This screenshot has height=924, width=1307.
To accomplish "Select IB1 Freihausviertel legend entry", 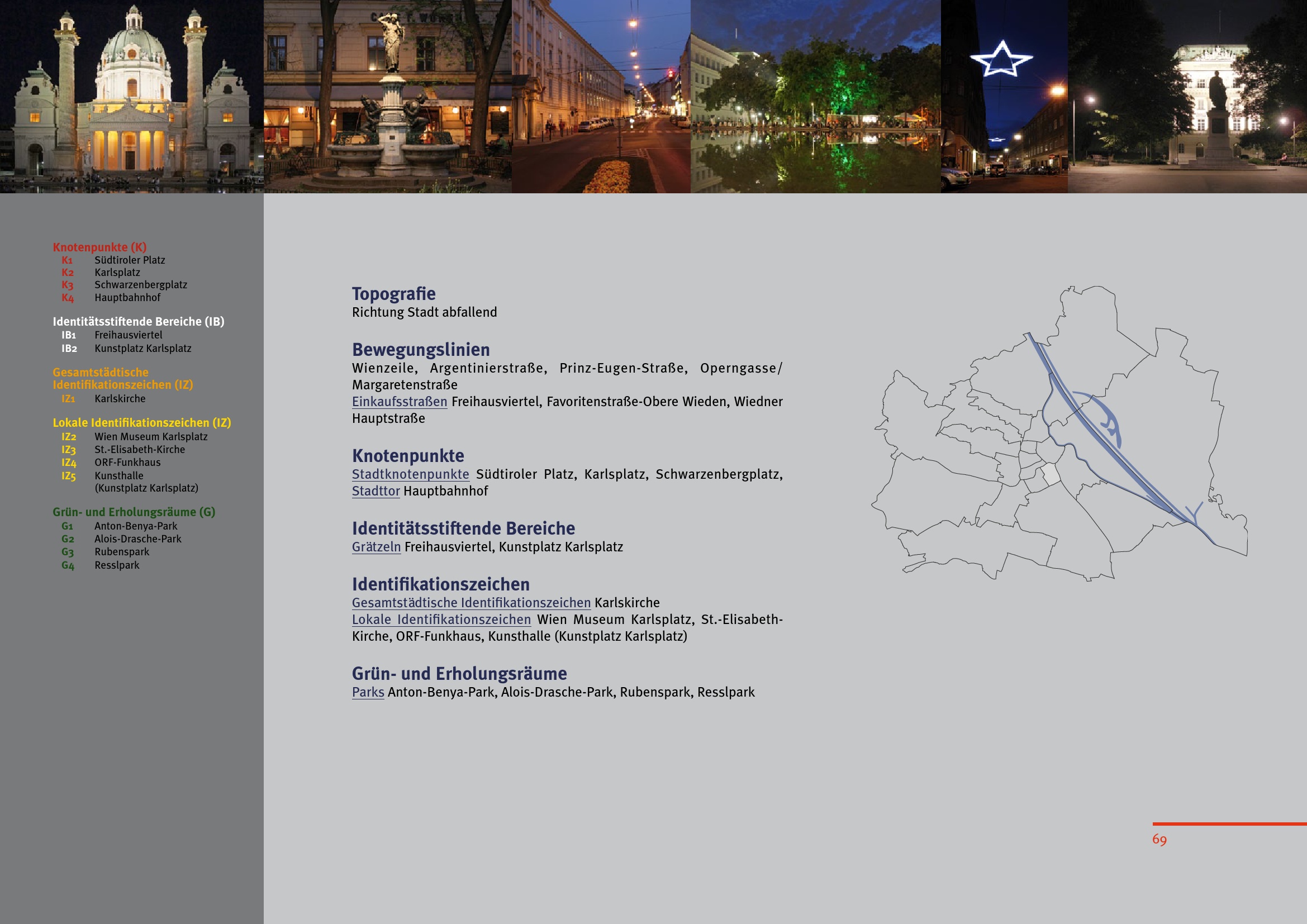I will [x=128, y=335].
